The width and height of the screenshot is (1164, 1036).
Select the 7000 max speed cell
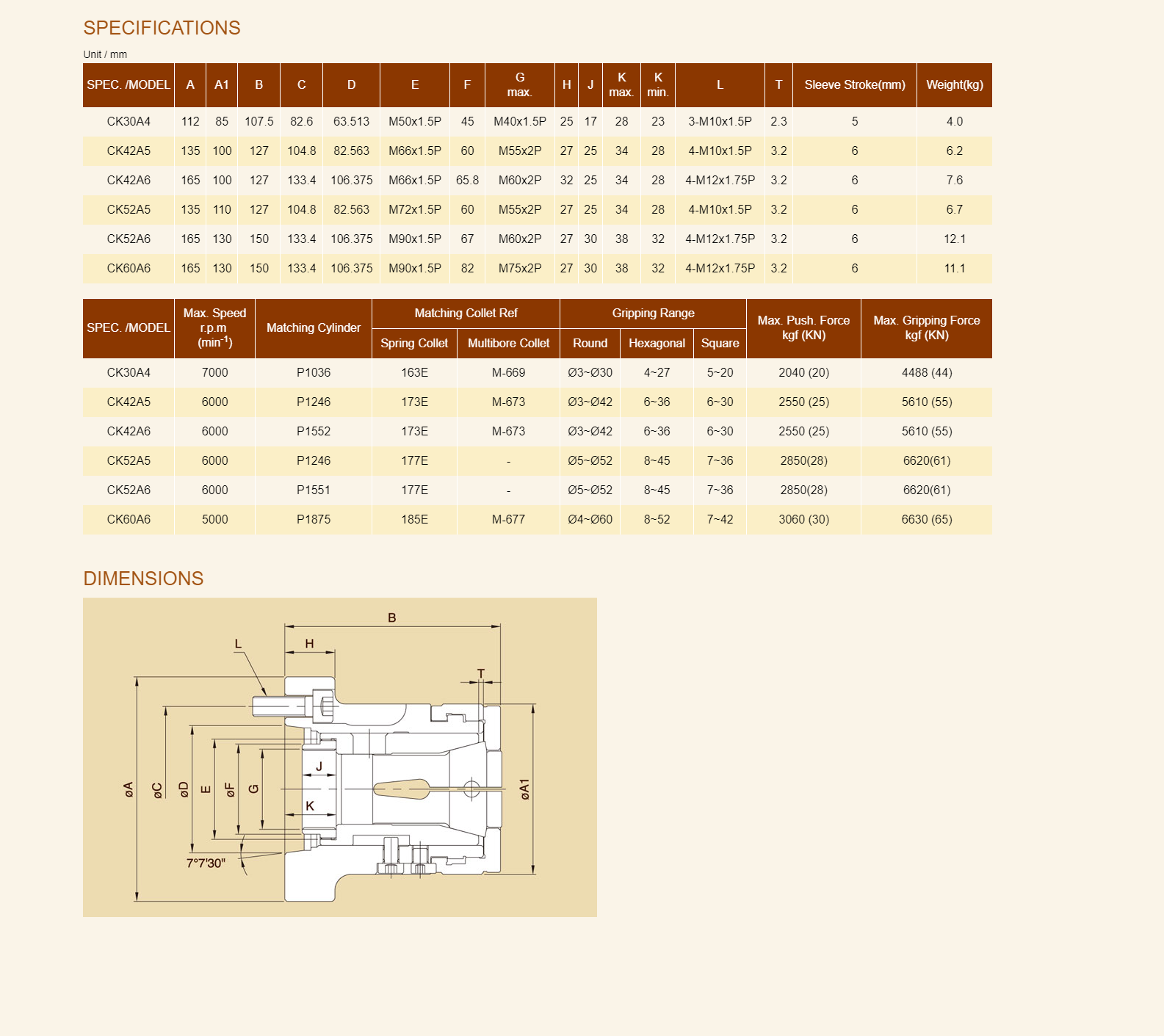point(214,373)
